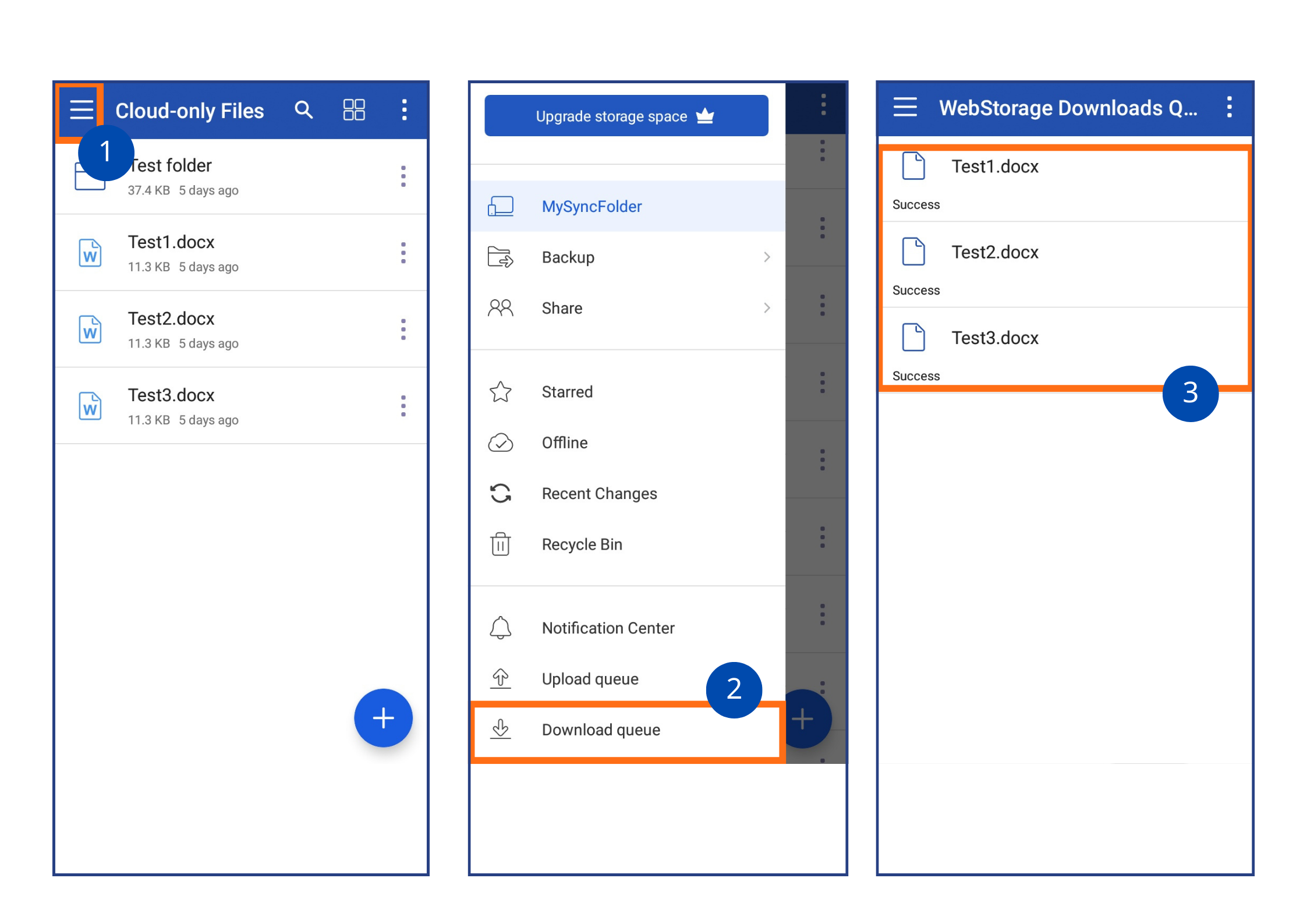Screen dimensions: 1307x924
Task: Open Test2.docx in the downloads queue
Action: tap(1065, 264)
